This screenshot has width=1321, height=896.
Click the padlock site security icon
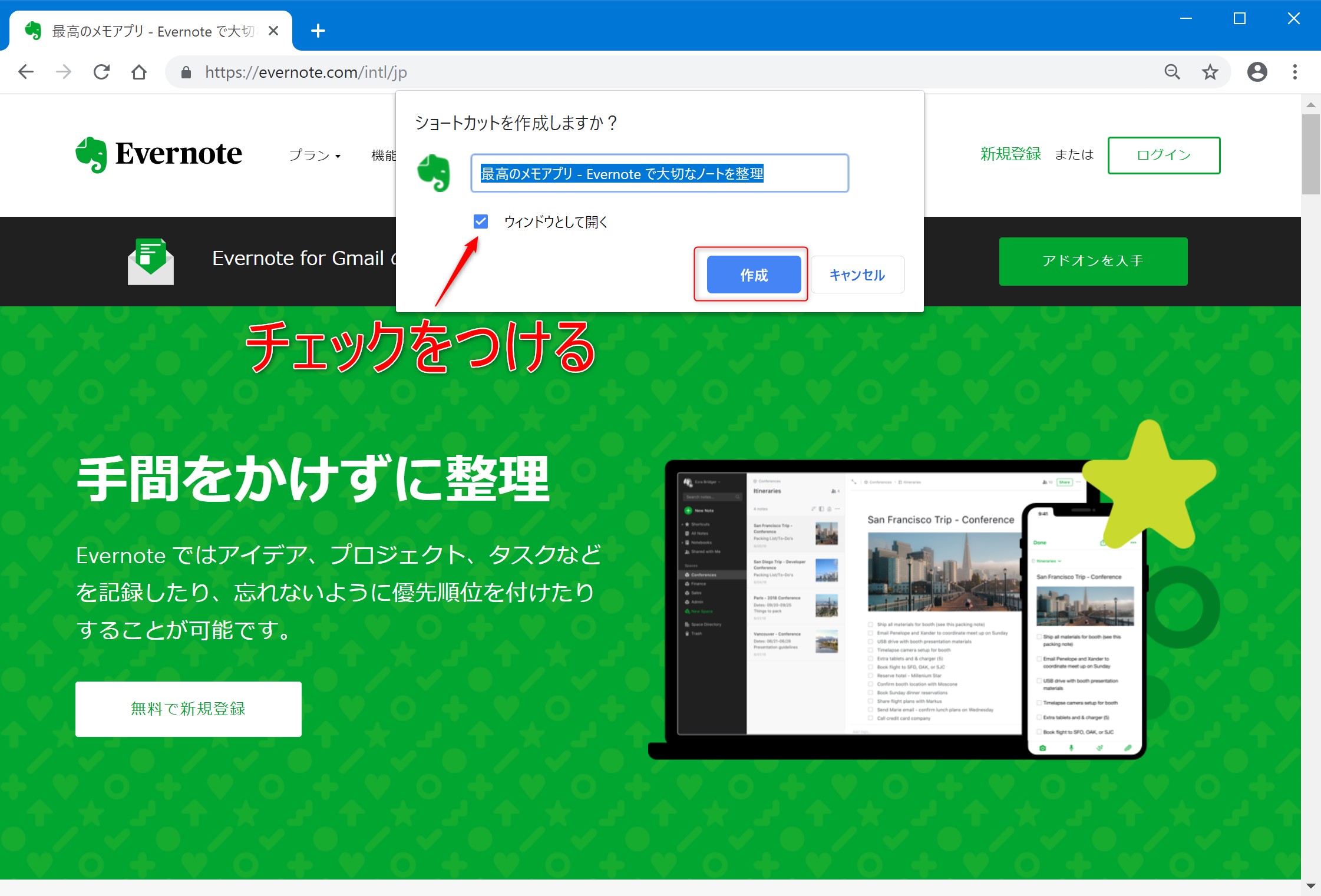(x=186, y=72)
